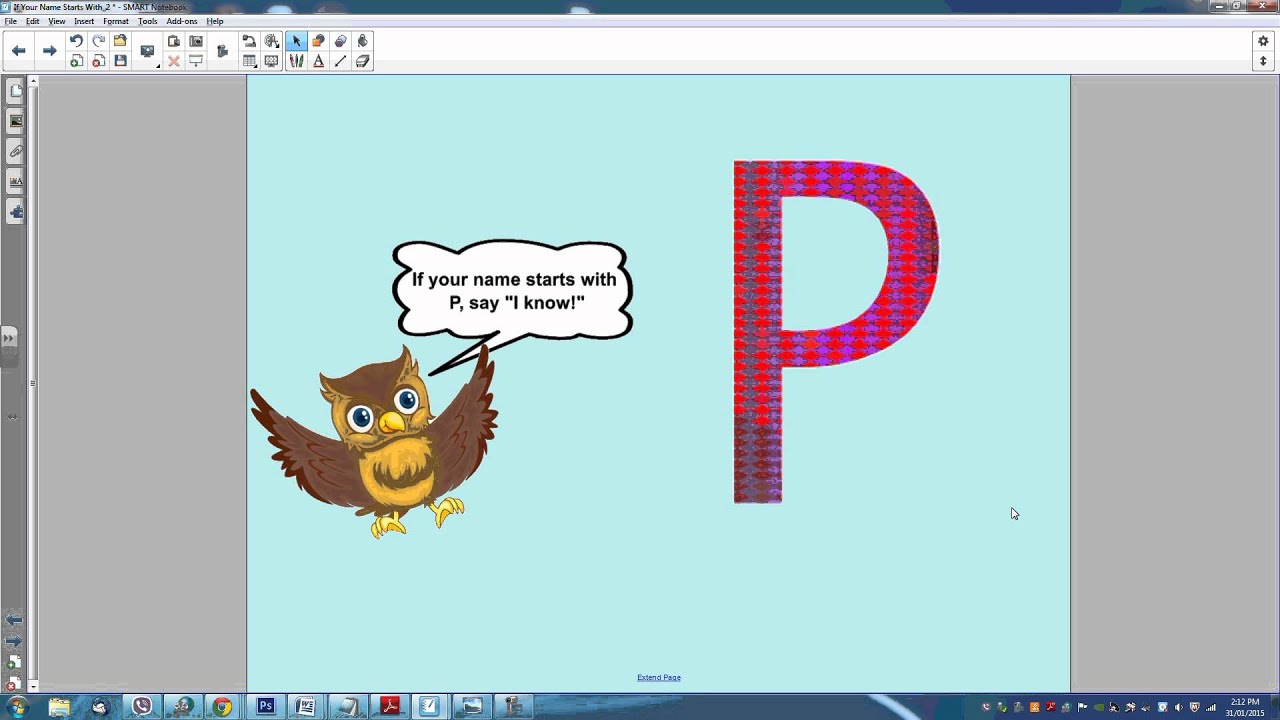Select the Shapes tool

pyautogui.click(x=318, y=41)
